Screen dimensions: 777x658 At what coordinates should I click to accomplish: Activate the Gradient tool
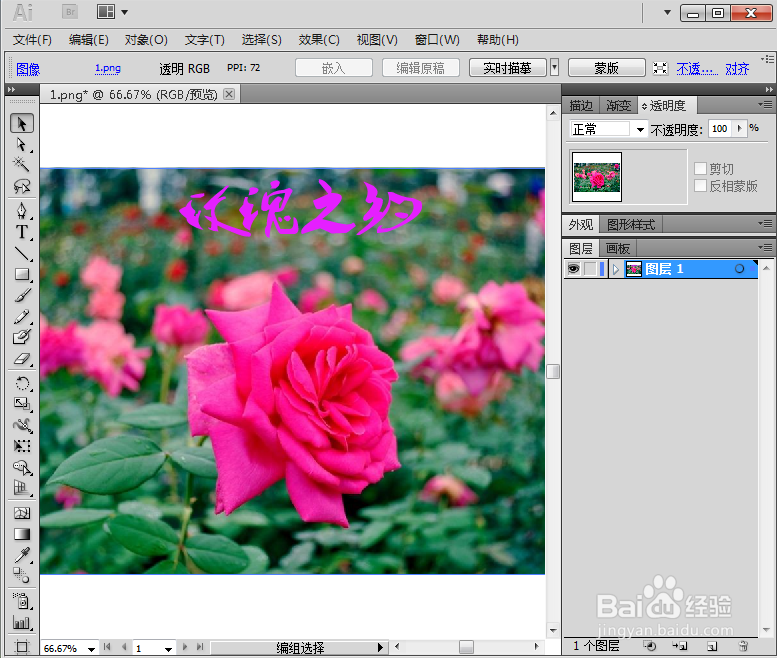[22, 534]
